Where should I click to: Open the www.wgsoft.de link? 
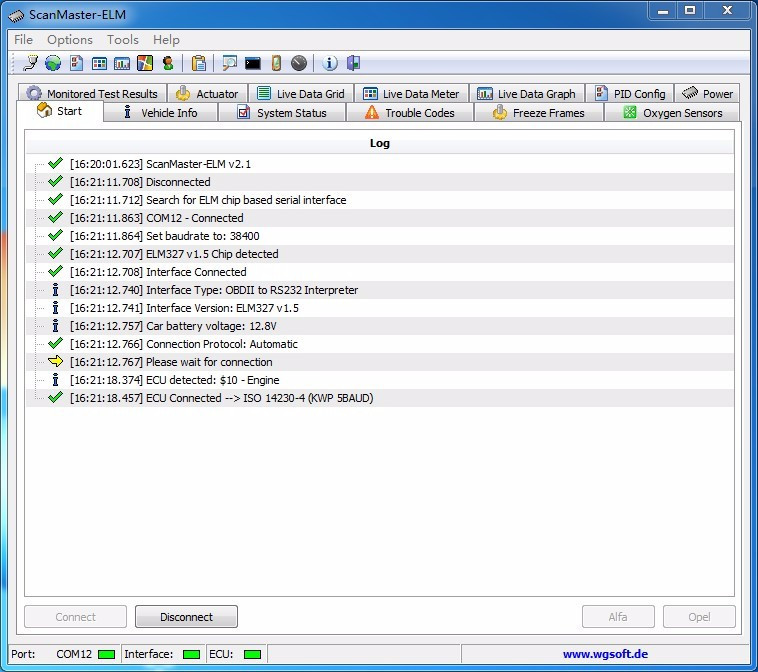[605, 654]
